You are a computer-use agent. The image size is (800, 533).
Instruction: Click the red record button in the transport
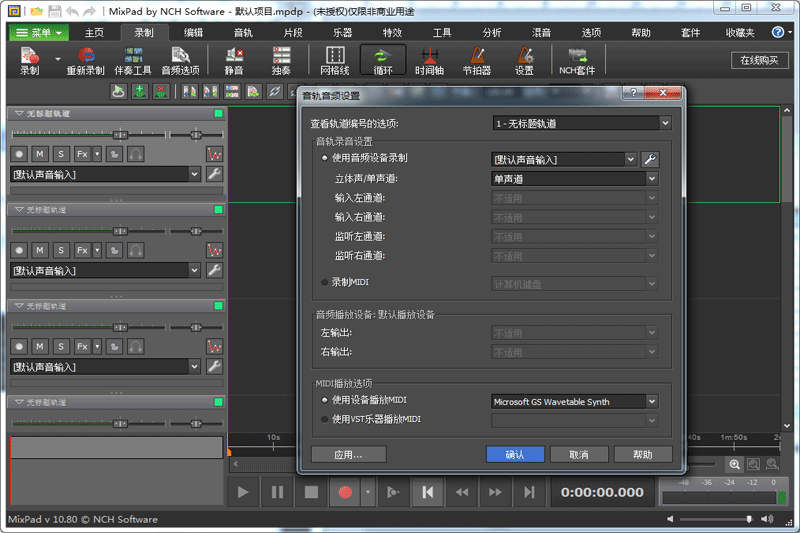point(345,492)
